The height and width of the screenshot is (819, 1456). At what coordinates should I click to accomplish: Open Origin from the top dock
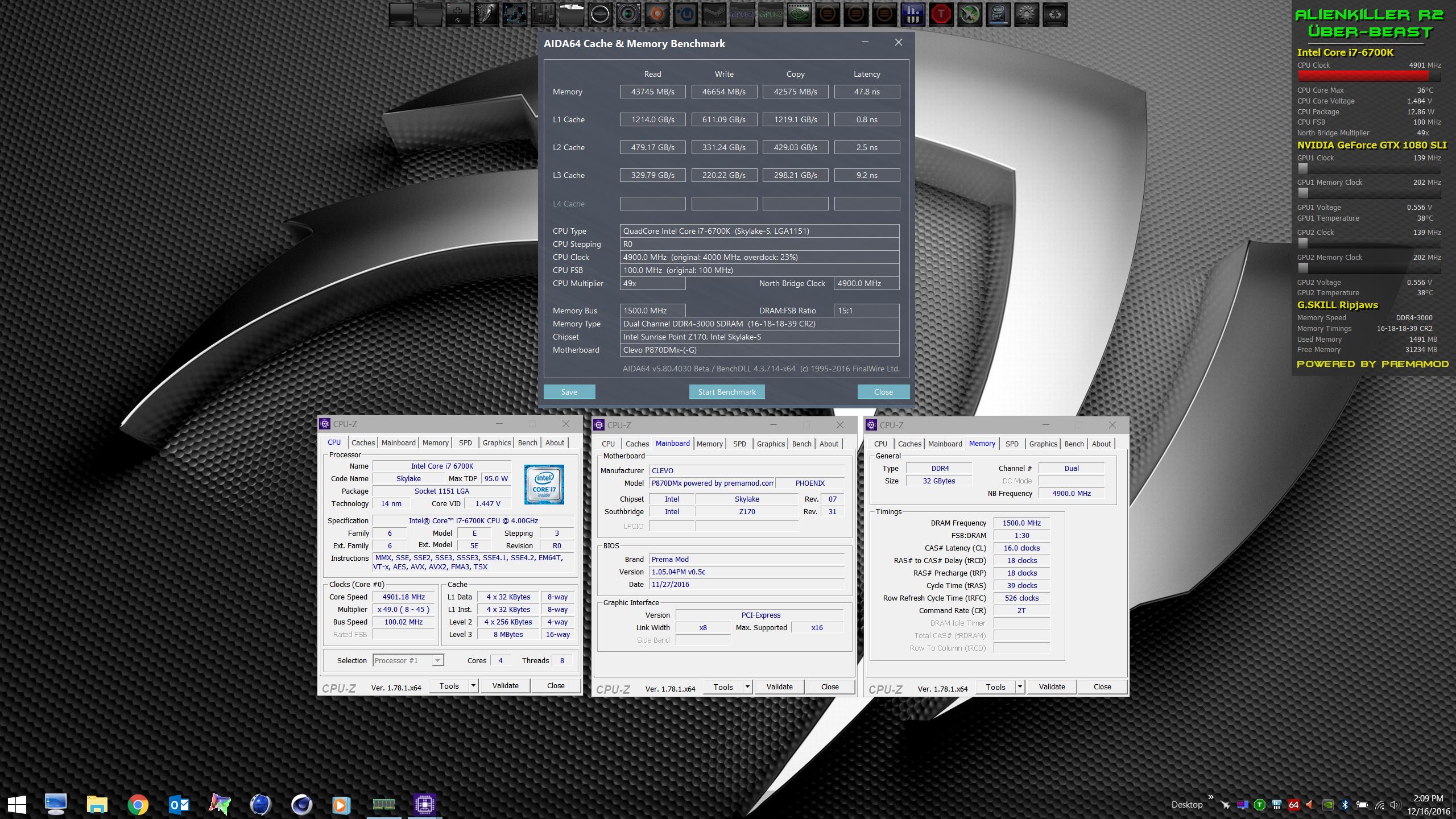[657, 15]
